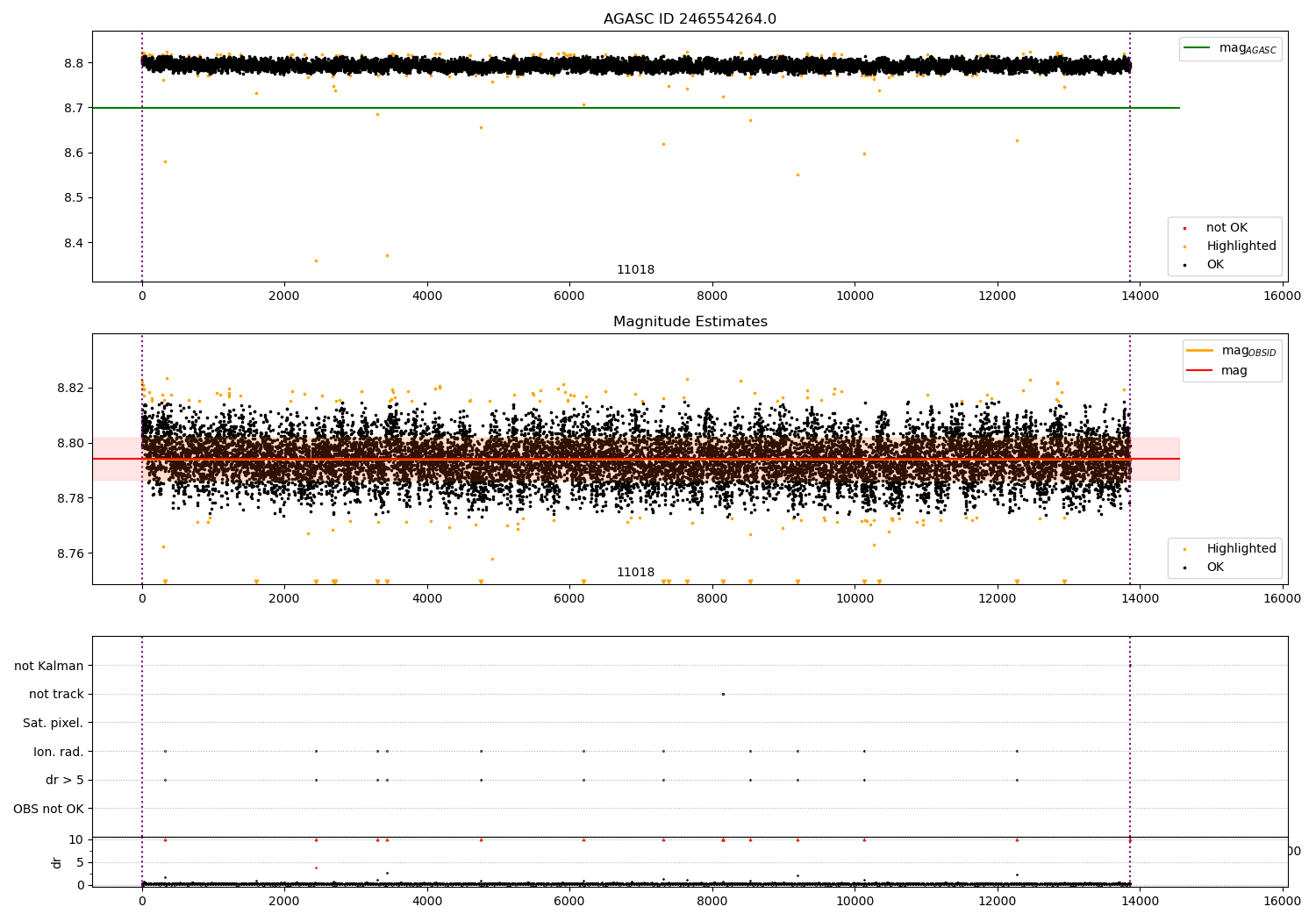Click the 8.82 y-tick label

point(68,389)
